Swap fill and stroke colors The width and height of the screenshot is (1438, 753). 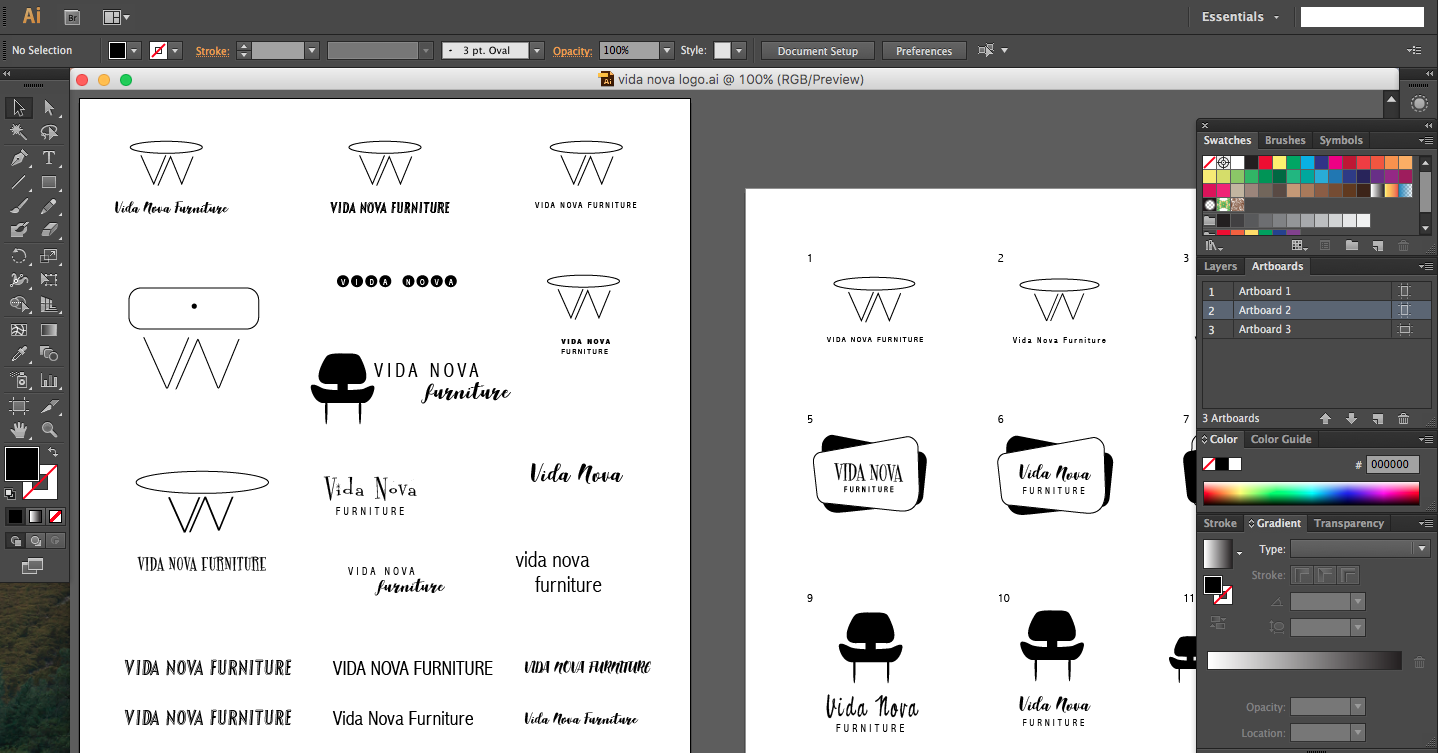[53, 453]
